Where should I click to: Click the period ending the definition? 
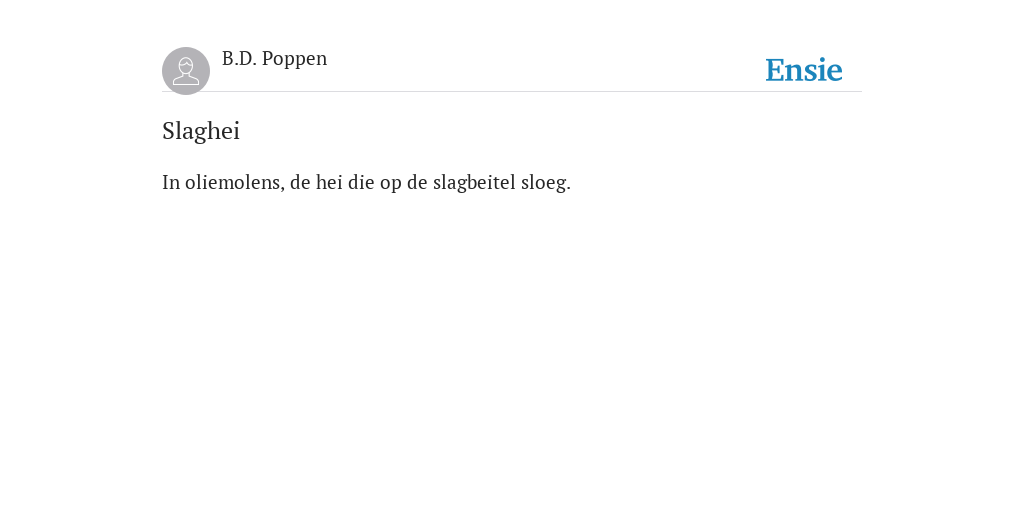pyautogui.click(x=569, y=189)
